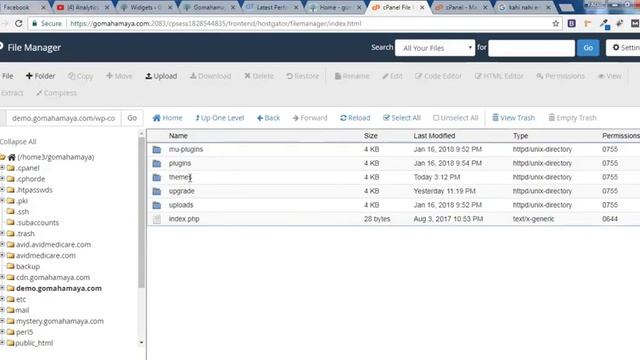Expand the .trash tree folder
This screenshot has width=640, height=360.
coord(2,233)
